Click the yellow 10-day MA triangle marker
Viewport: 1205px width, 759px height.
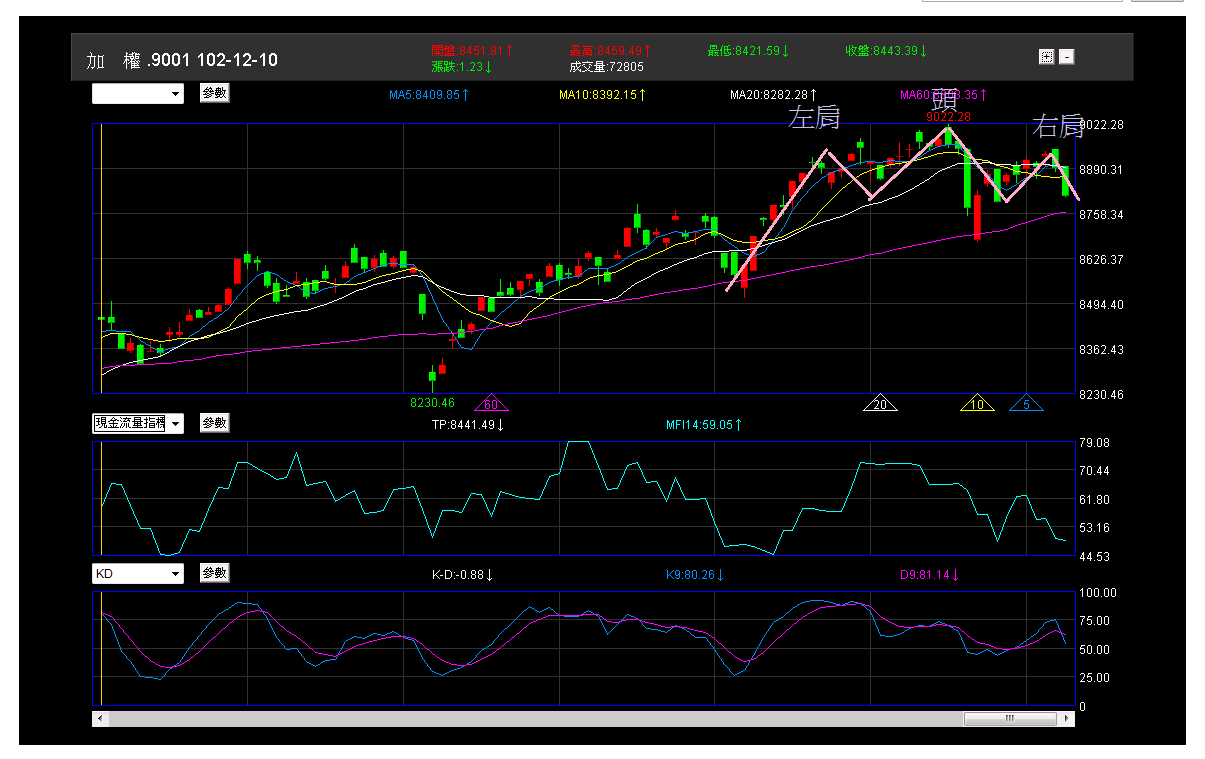pyautogui.click(x=977, y=404)
